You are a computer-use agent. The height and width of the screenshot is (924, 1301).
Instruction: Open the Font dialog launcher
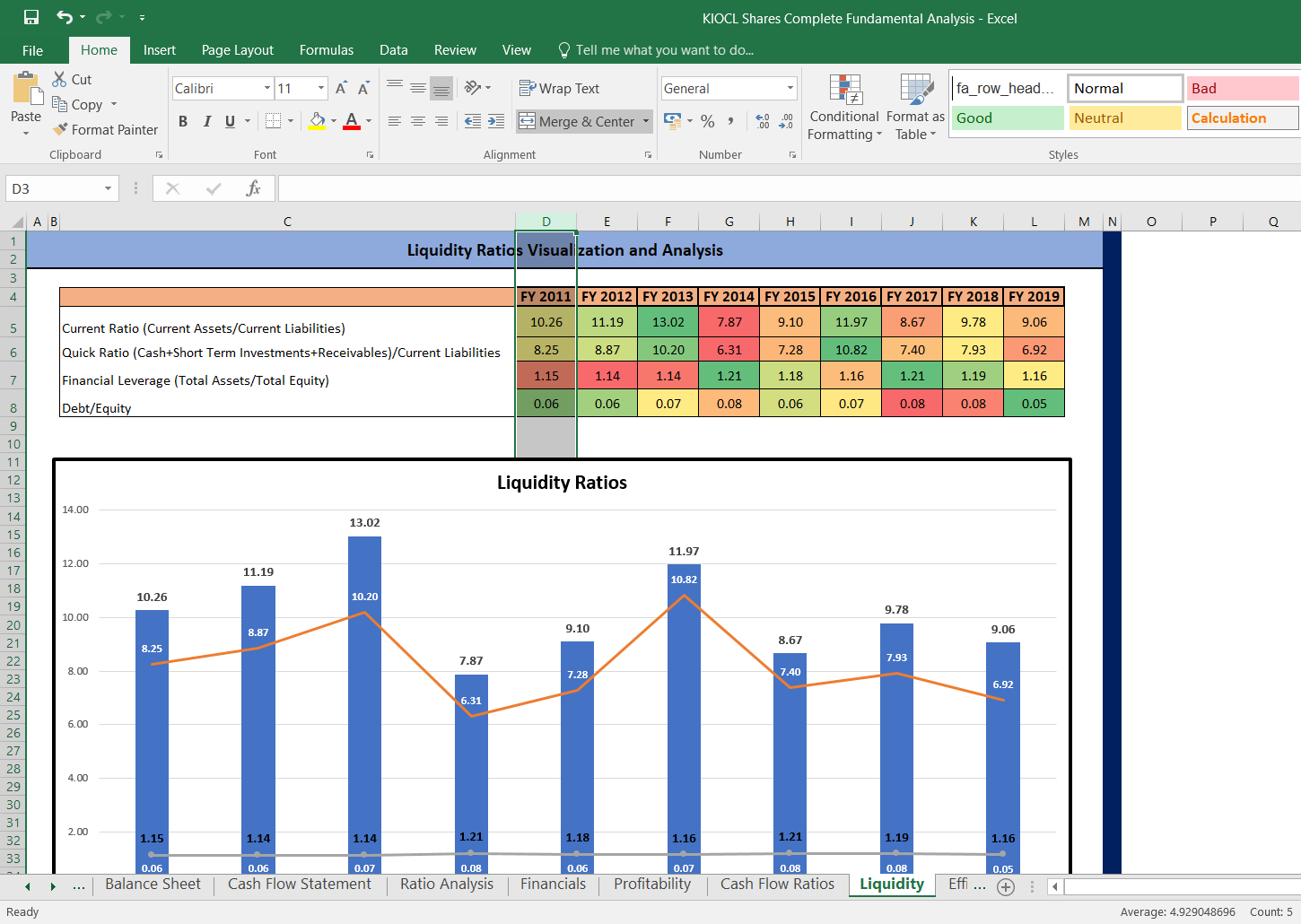click(x=370, y=155)
